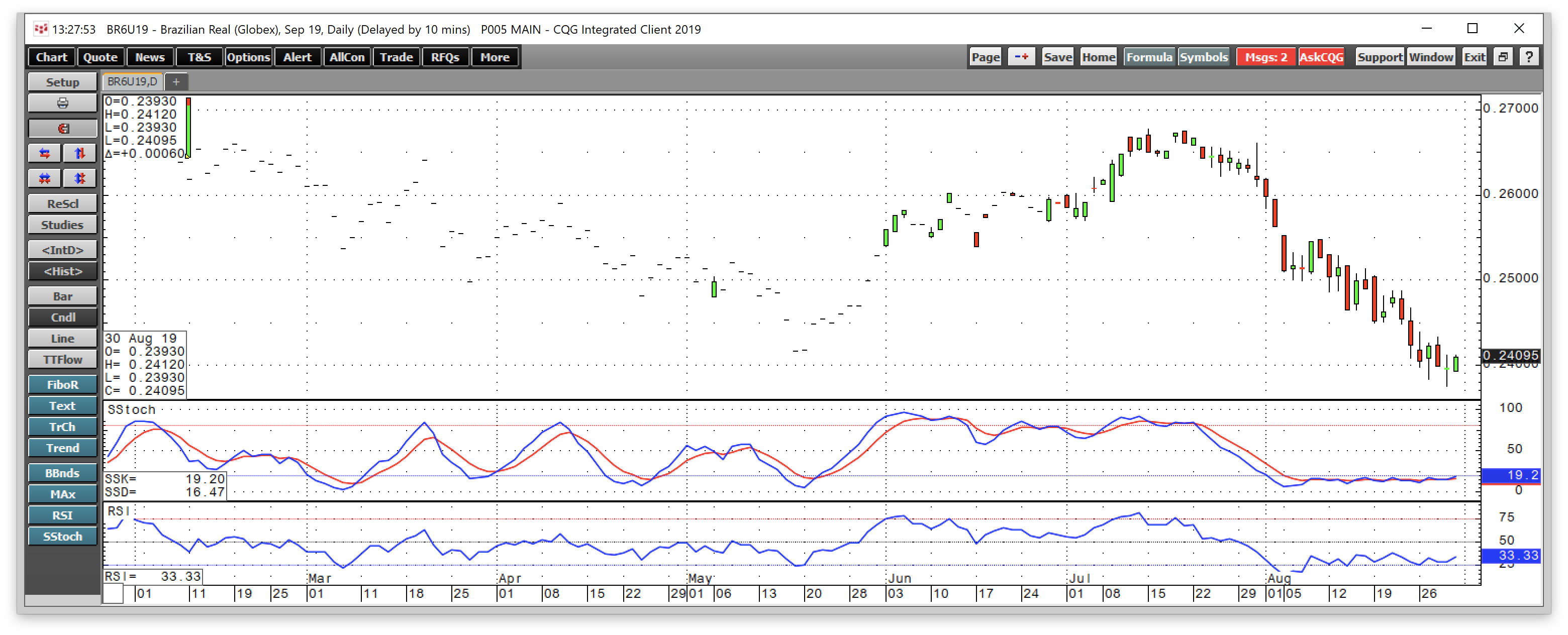Open the Window menu
1568x635 pixels.
(x=1430, y=57)
